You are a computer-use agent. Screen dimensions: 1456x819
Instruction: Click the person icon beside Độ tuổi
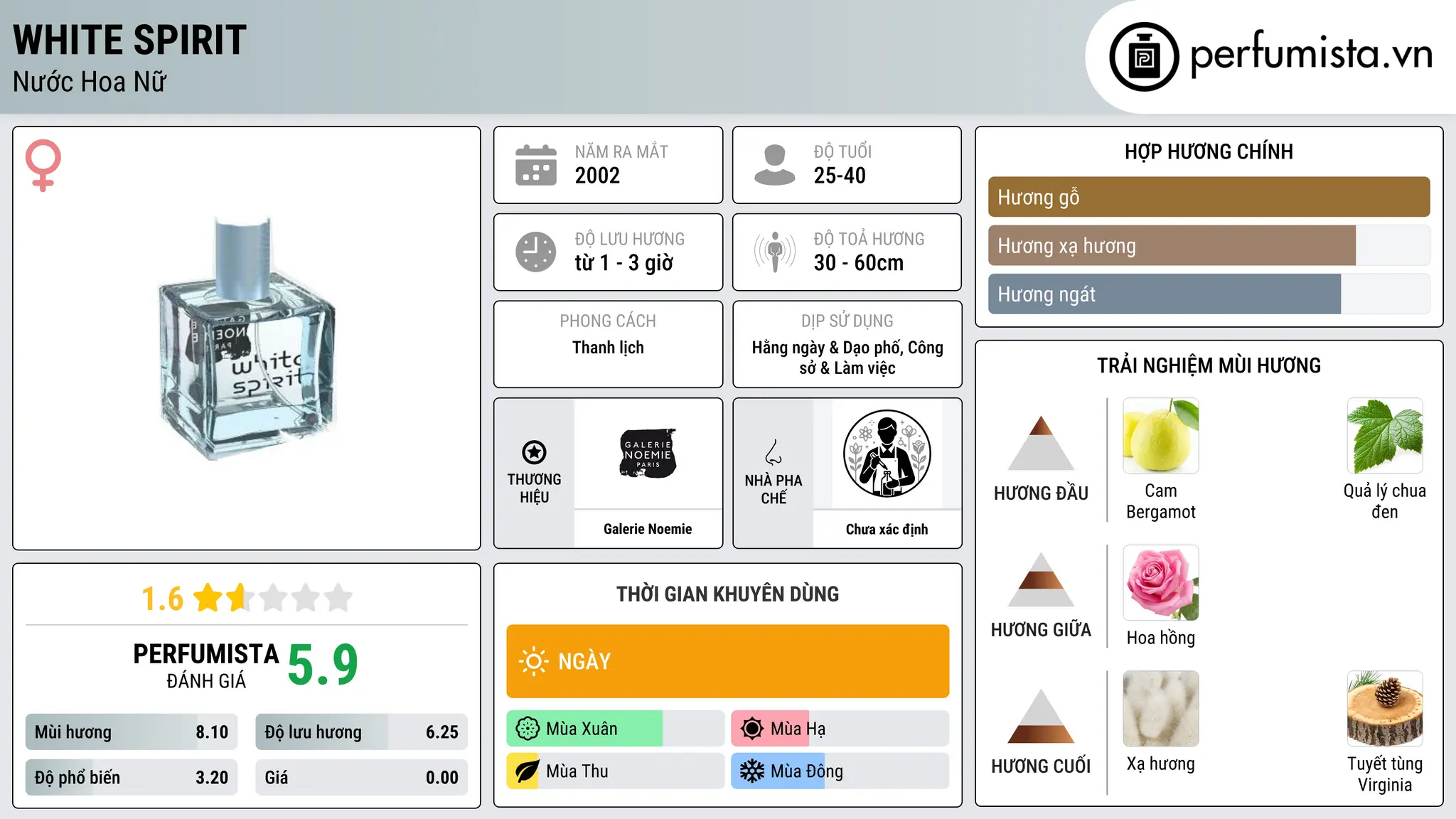coord(774,165)
